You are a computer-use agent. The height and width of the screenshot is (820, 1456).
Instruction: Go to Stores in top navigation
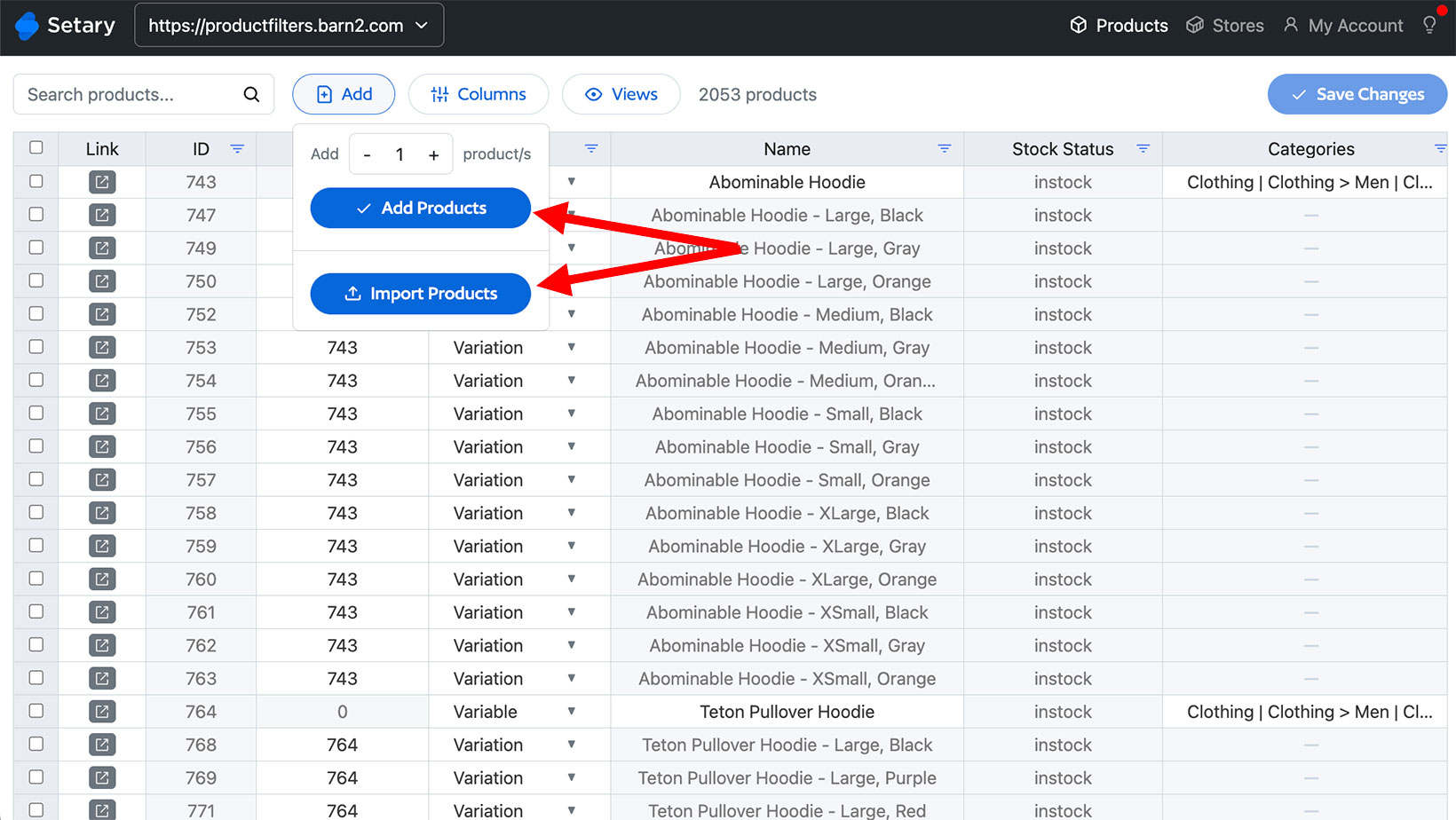coord(1225,25)
